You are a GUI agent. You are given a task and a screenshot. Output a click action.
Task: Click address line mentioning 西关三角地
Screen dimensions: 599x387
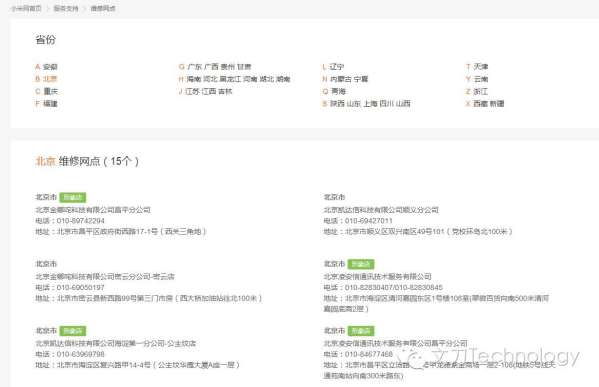(121, 232)
